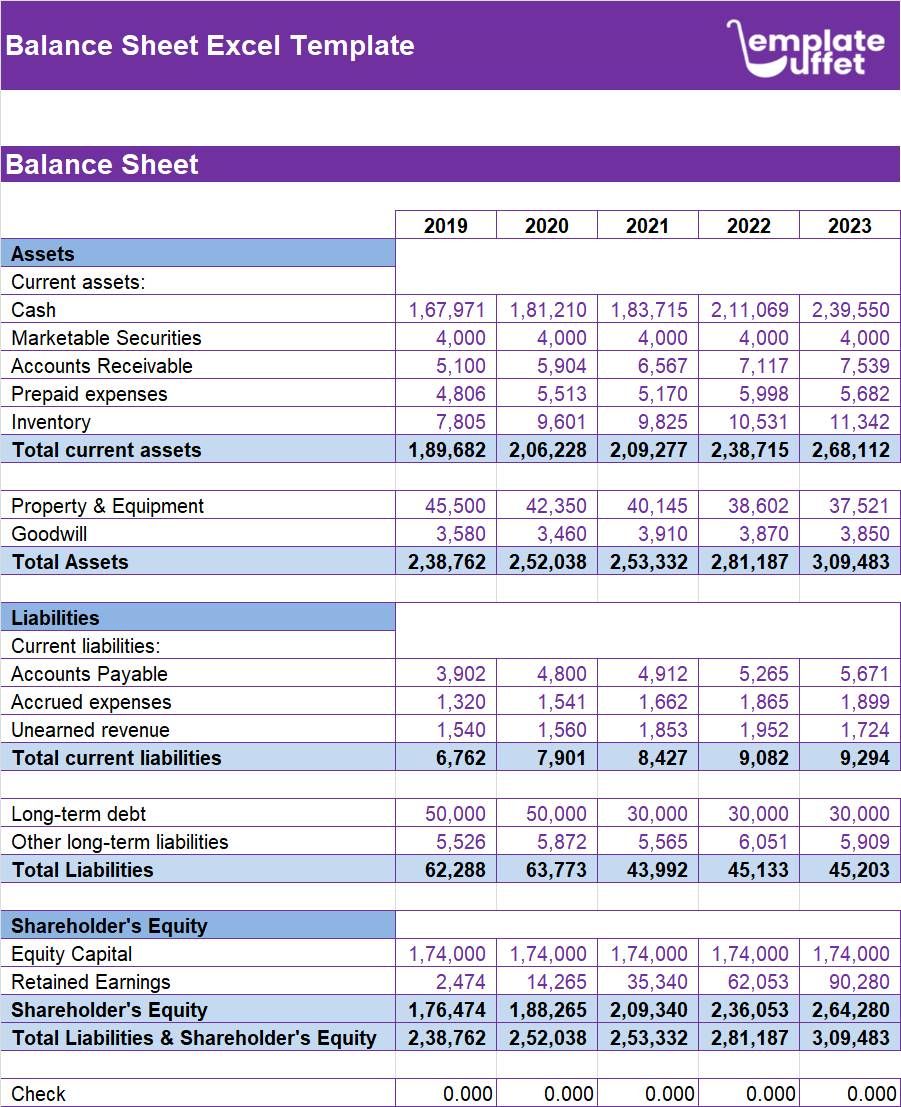This screenshot has width=901, height=1107.
Task: Select the Long-term debt value for 2019
Action: pos(458,814)
